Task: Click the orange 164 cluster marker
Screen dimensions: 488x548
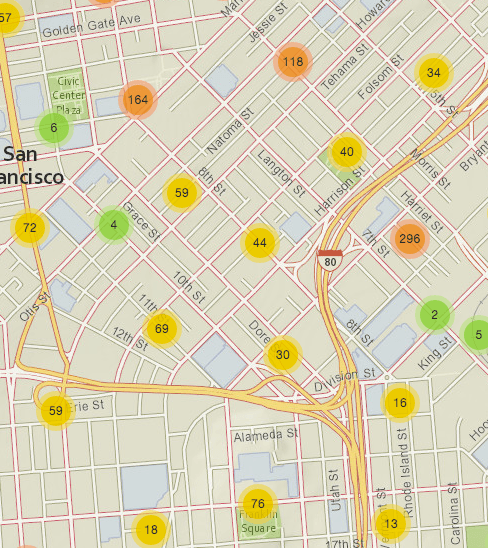Action: [138, 100]
